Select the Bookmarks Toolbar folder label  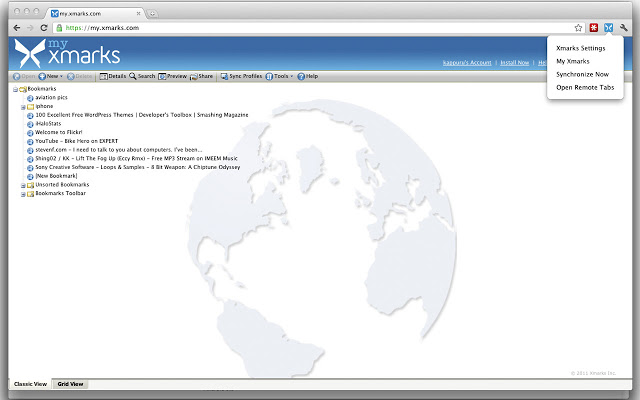[60, 193]
